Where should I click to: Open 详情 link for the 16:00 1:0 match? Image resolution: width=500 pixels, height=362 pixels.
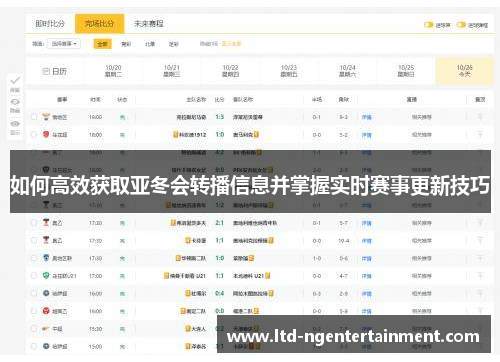click(367, 135)
